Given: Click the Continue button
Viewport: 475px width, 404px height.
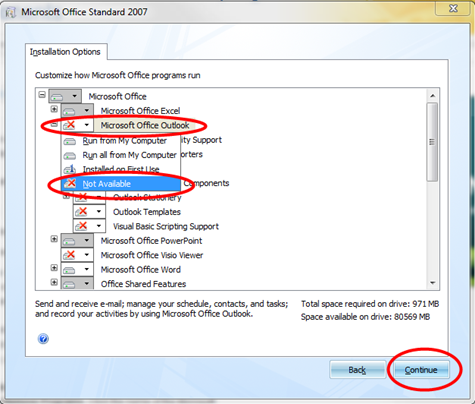Looking at the screenshot, I should click(421, 370).
